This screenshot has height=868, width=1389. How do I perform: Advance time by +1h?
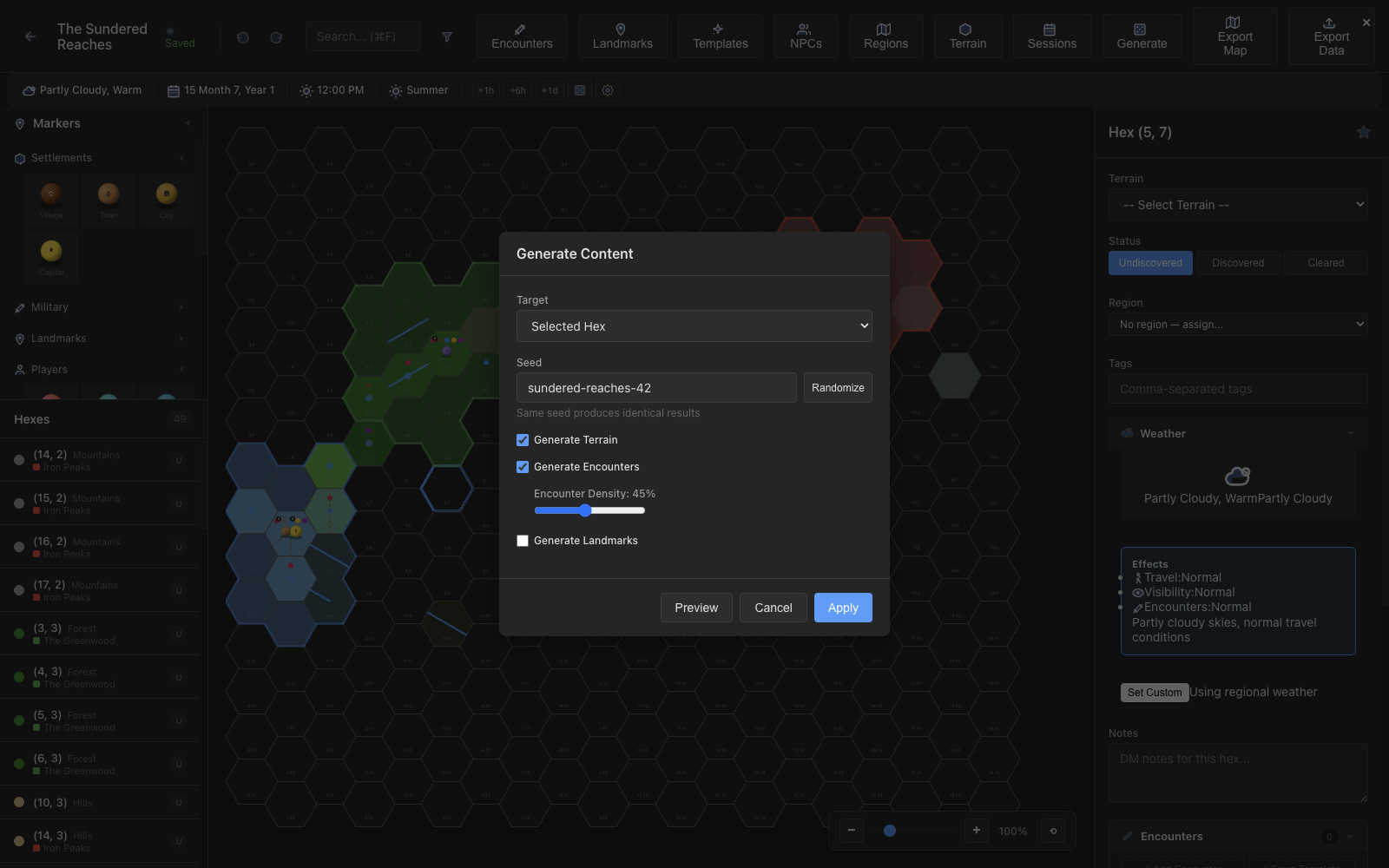(486, 90)
